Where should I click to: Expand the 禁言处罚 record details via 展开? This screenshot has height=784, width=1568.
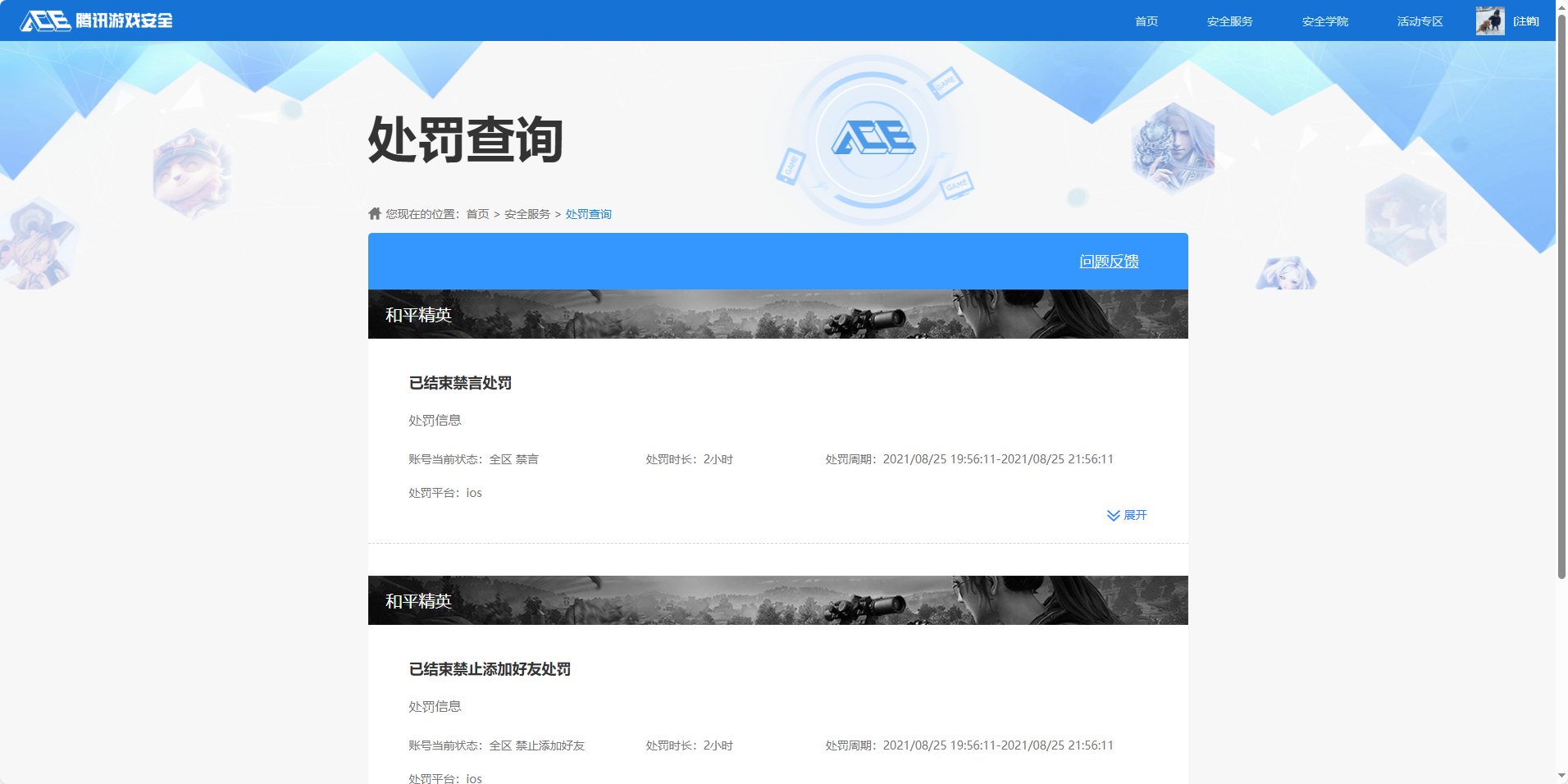click(1134, 515)
